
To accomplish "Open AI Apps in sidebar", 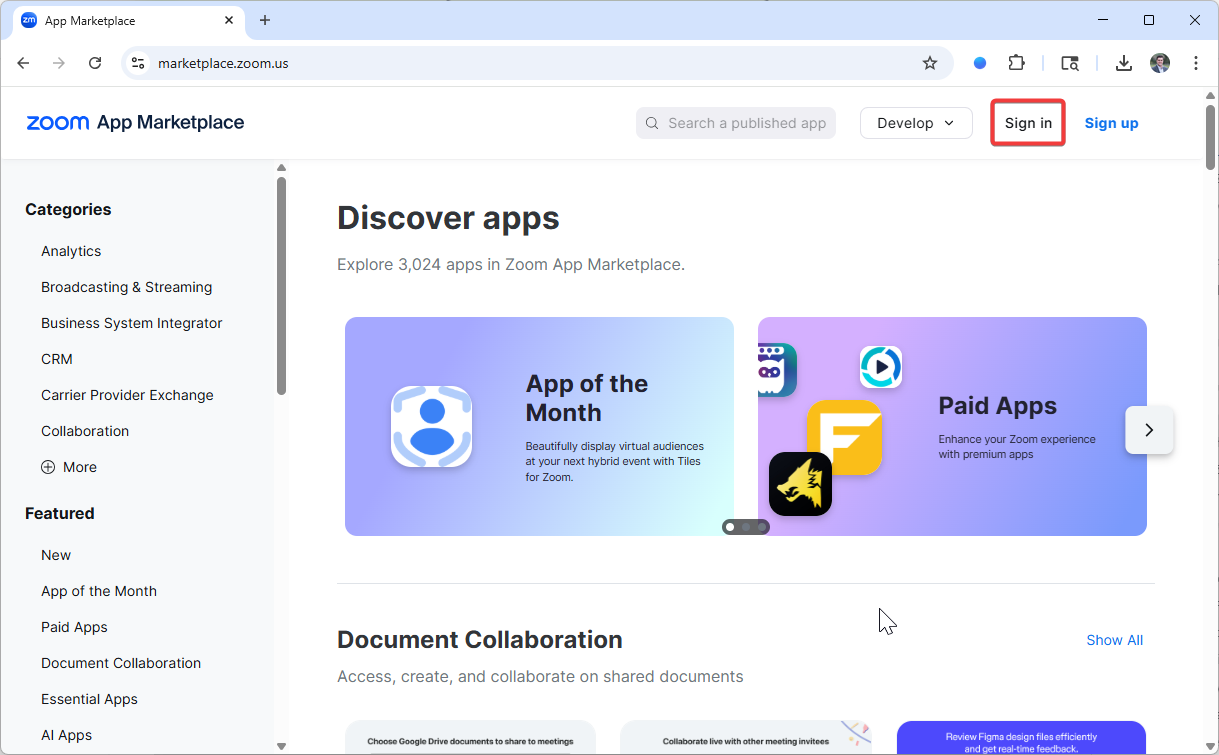I will point(66,735).
